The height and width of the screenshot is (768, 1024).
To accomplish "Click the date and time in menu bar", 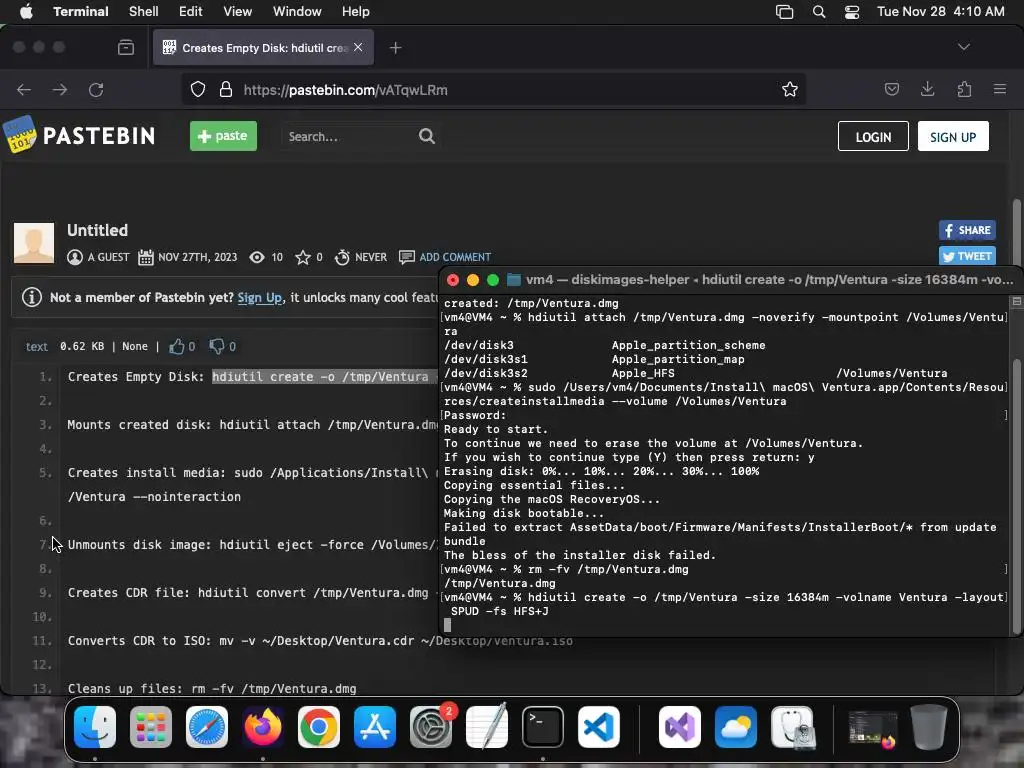I will pos(940,11).
